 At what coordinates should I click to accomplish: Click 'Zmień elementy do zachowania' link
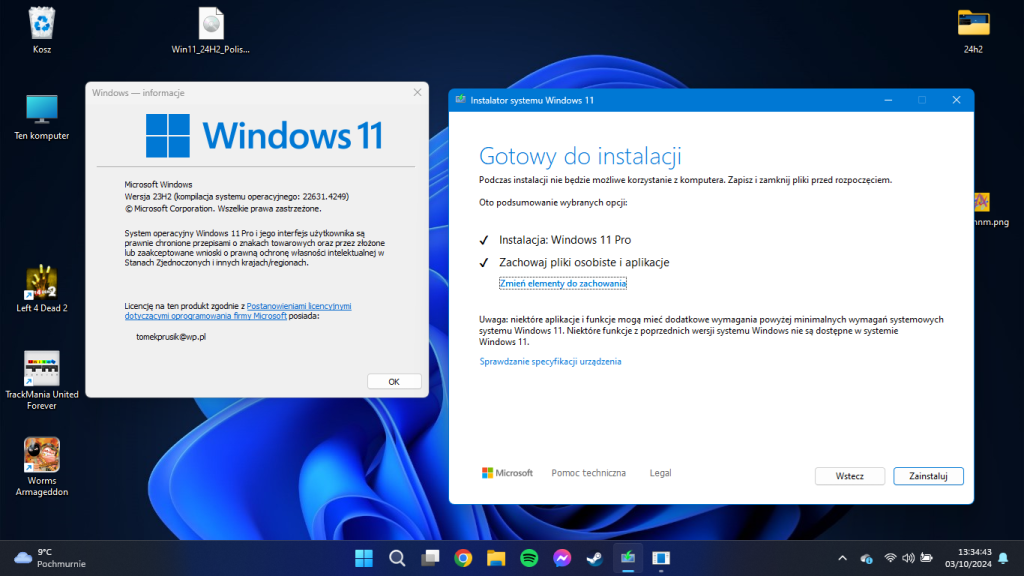[563, 283]
